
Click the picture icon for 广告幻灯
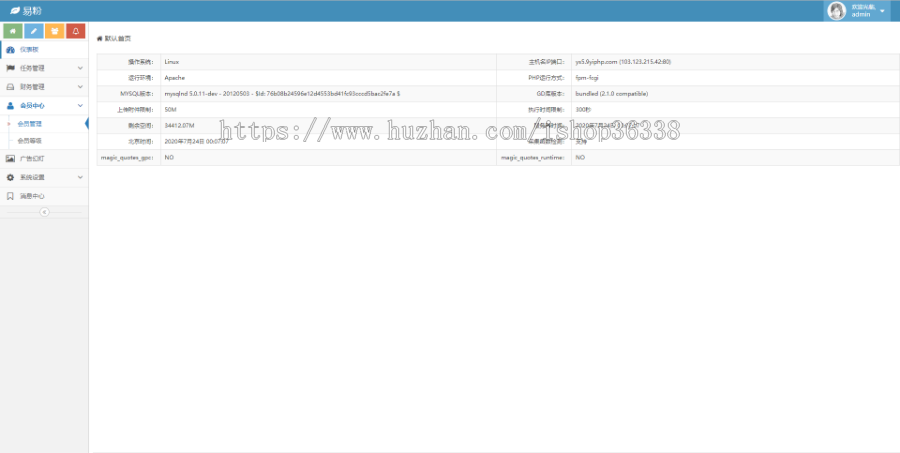tap(10, 158)
